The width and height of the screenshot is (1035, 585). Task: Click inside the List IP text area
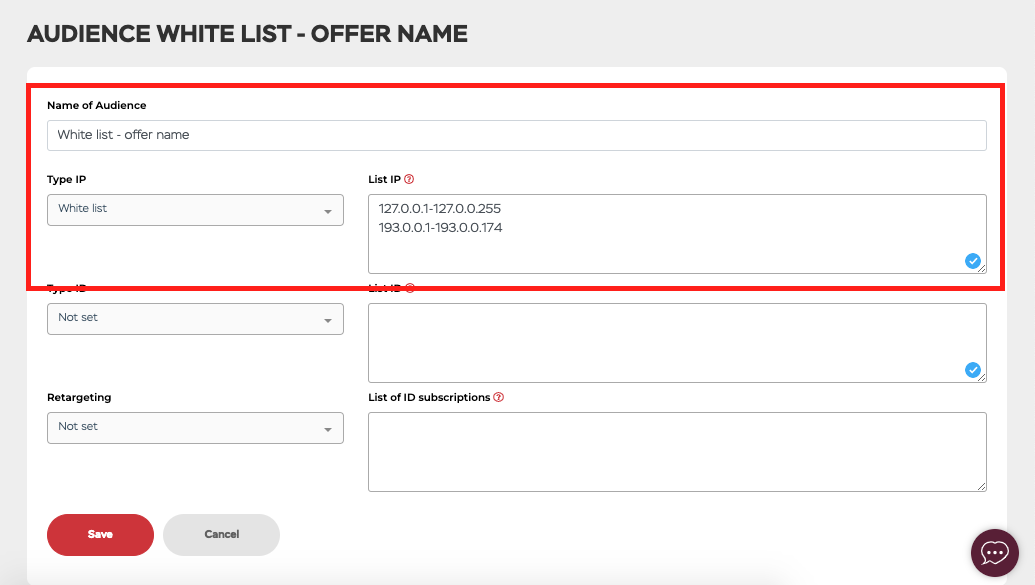677,234
